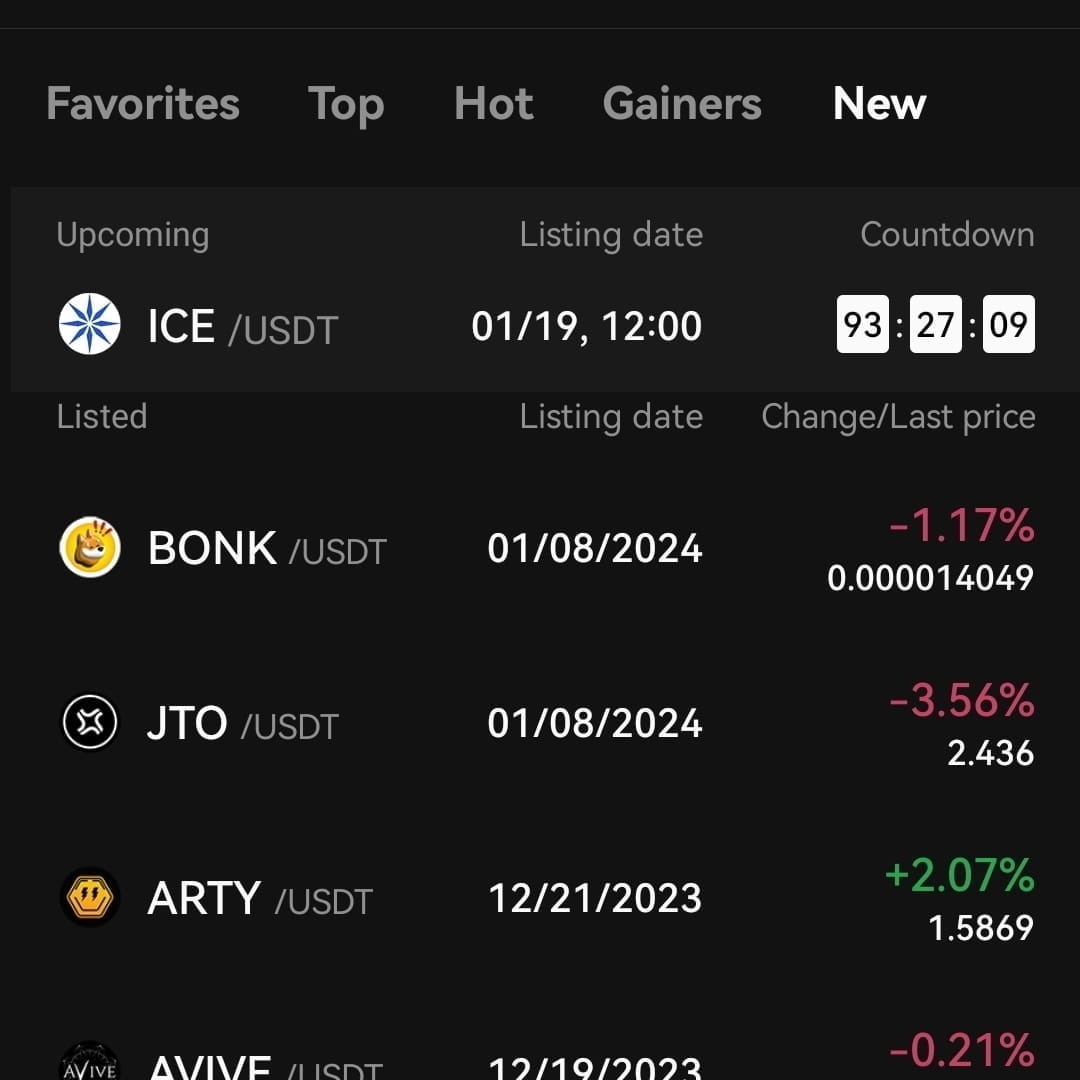Screen dimensions: 1080x1080
Task: Switch to the Top tab
Action: click(346, 104)
